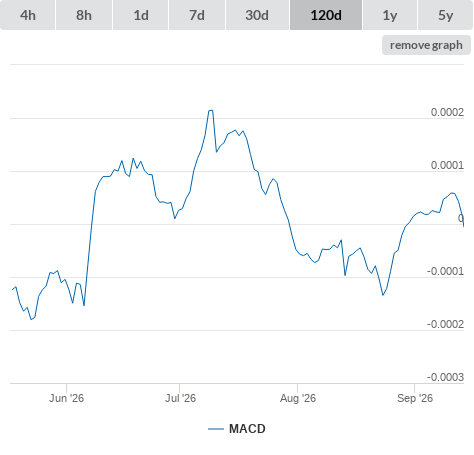The image size is (474, 455).
Task: Click the Jun '26 axis label
Action: [66, 398]
